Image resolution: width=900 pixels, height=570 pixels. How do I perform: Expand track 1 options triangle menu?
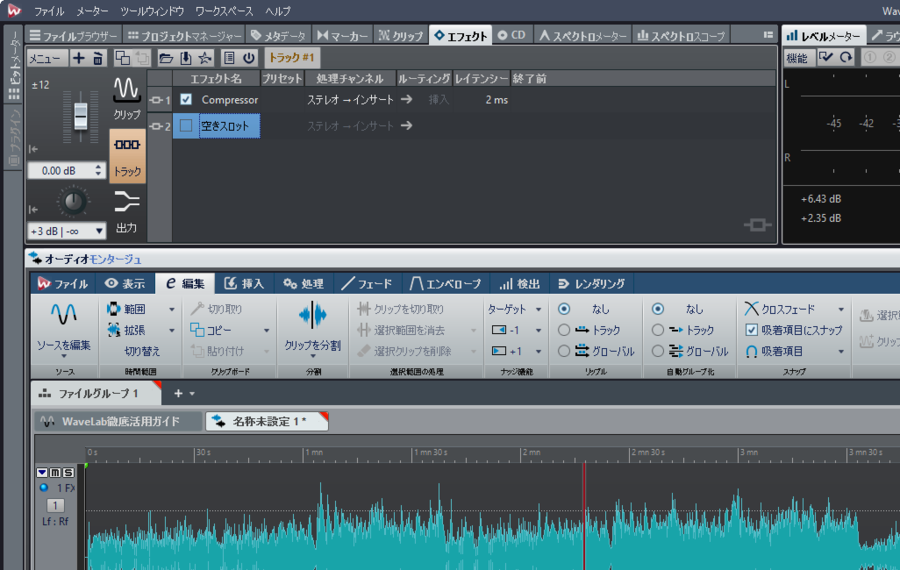[x=42, y=472]
